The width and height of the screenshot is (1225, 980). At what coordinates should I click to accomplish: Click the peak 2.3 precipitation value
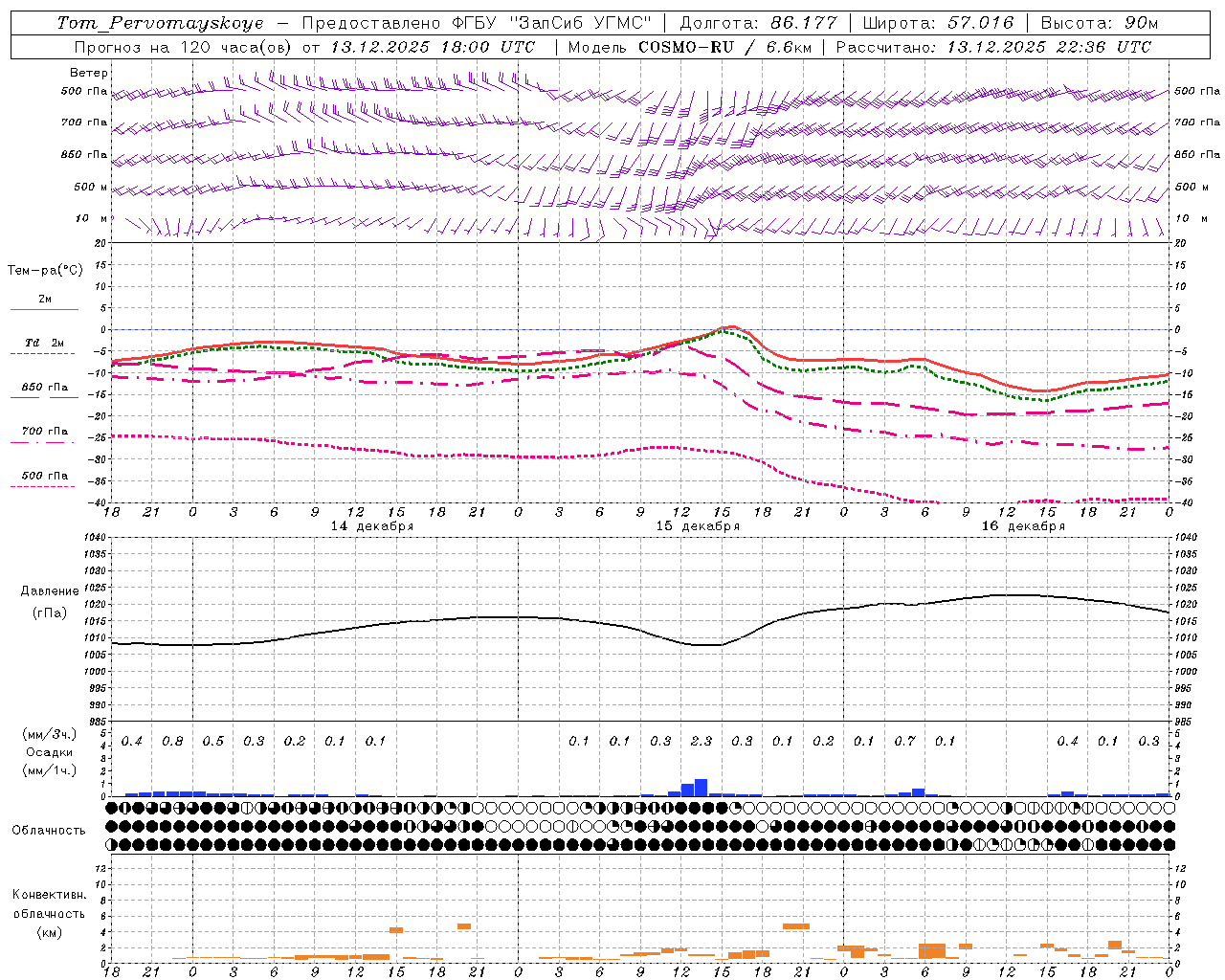tap(702, 742)
